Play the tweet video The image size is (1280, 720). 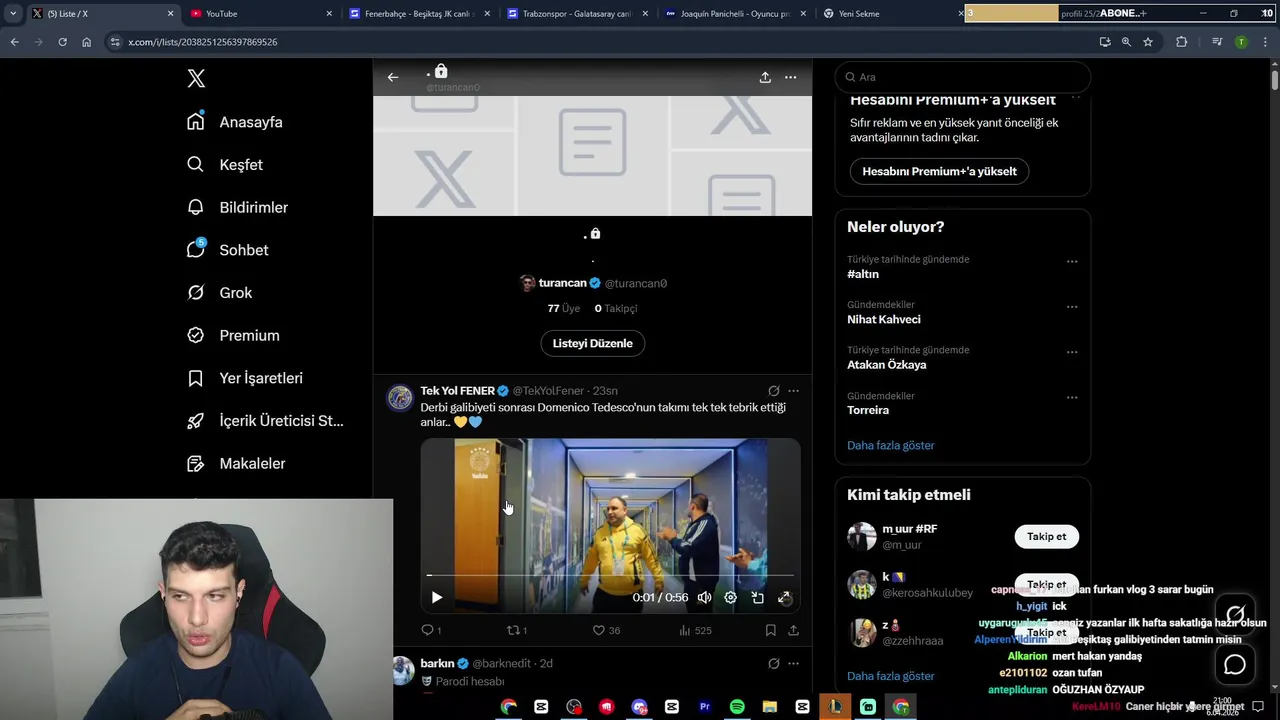[x=437, y=597]
